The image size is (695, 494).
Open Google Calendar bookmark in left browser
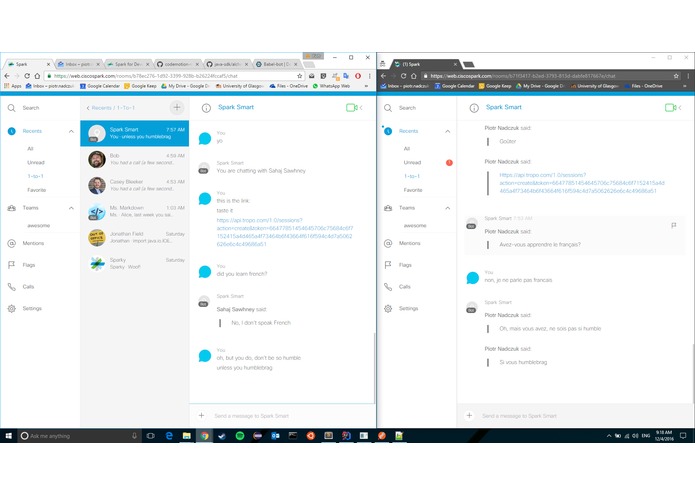tap(100, 86)
